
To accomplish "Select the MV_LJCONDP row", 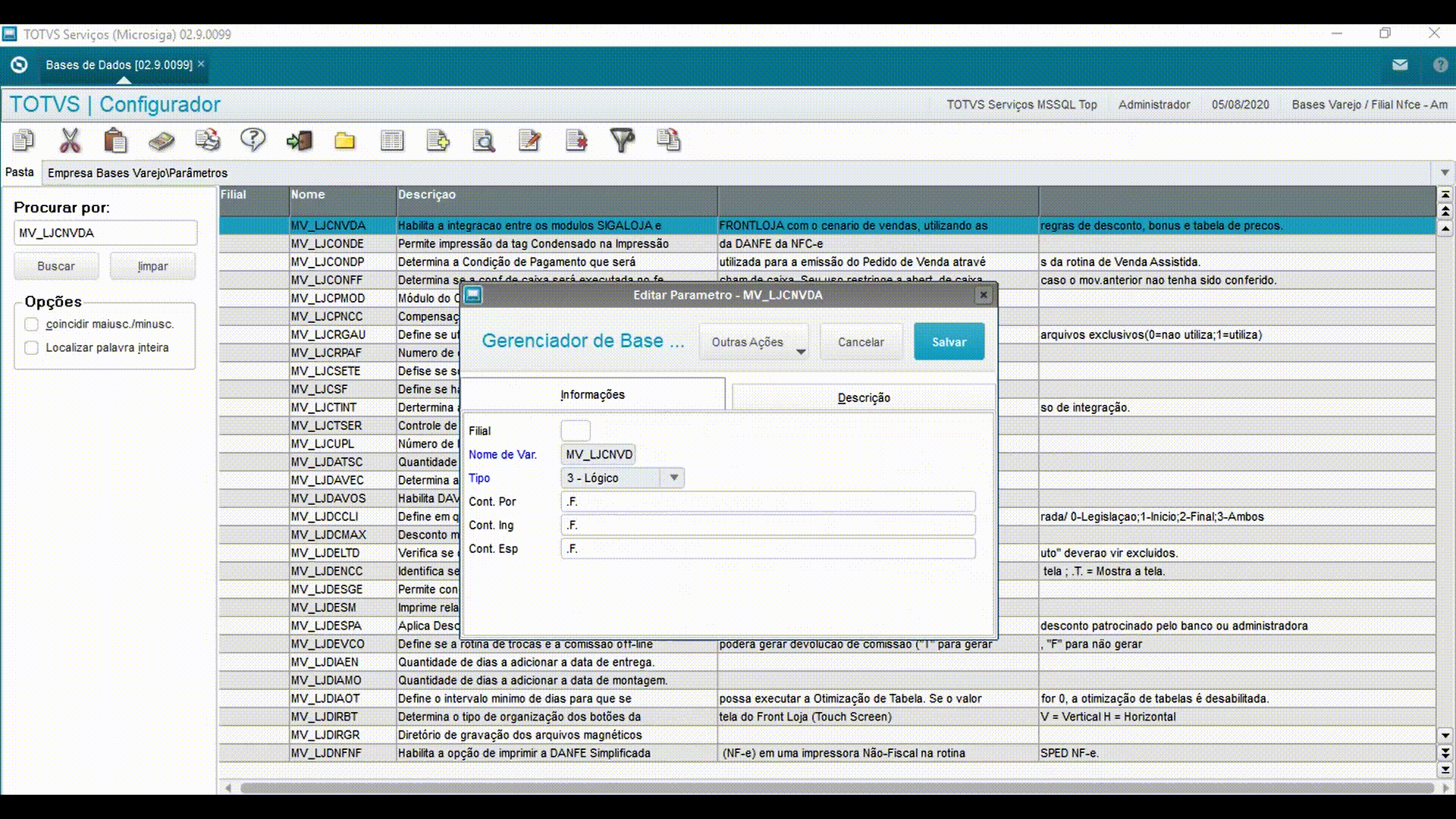I will pyautogui.click(x=827, y=262).
